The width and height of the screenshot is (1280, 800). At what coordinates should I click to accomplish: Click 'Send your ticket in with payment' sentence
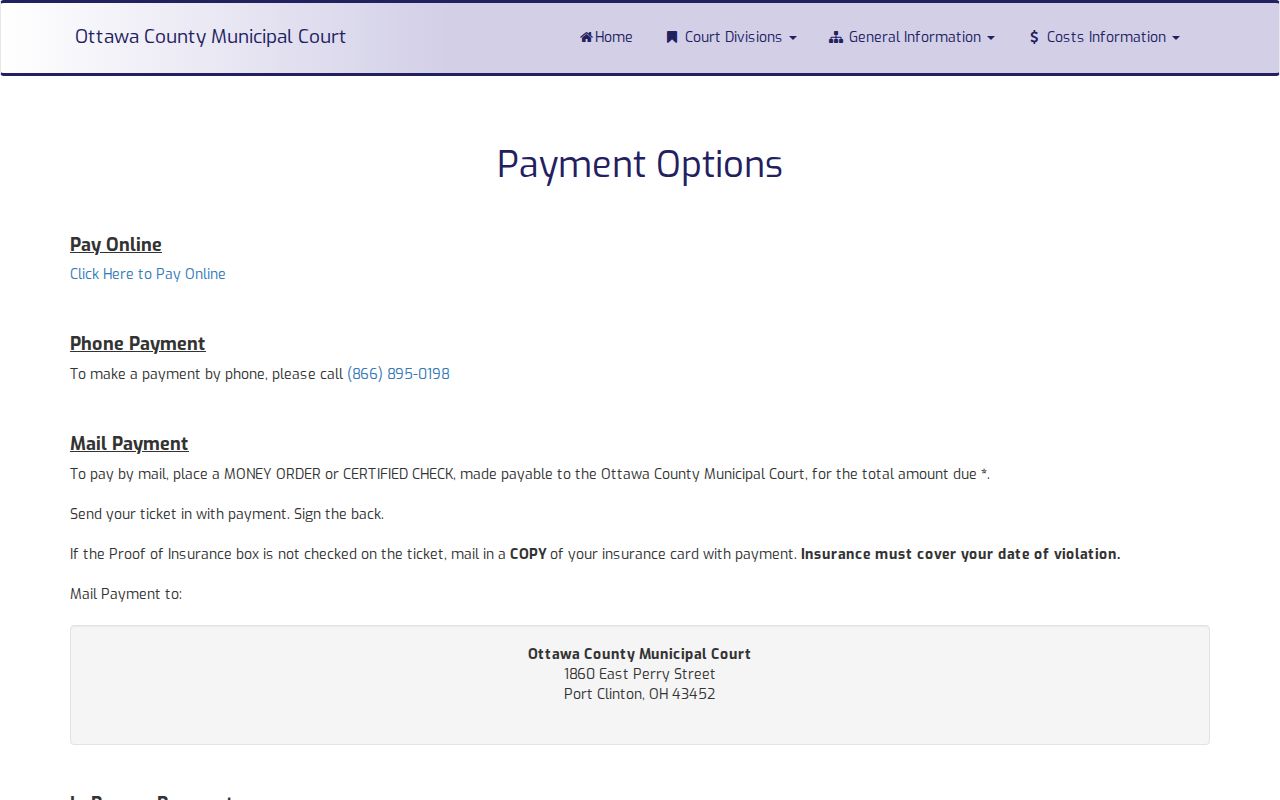(227, 514)
